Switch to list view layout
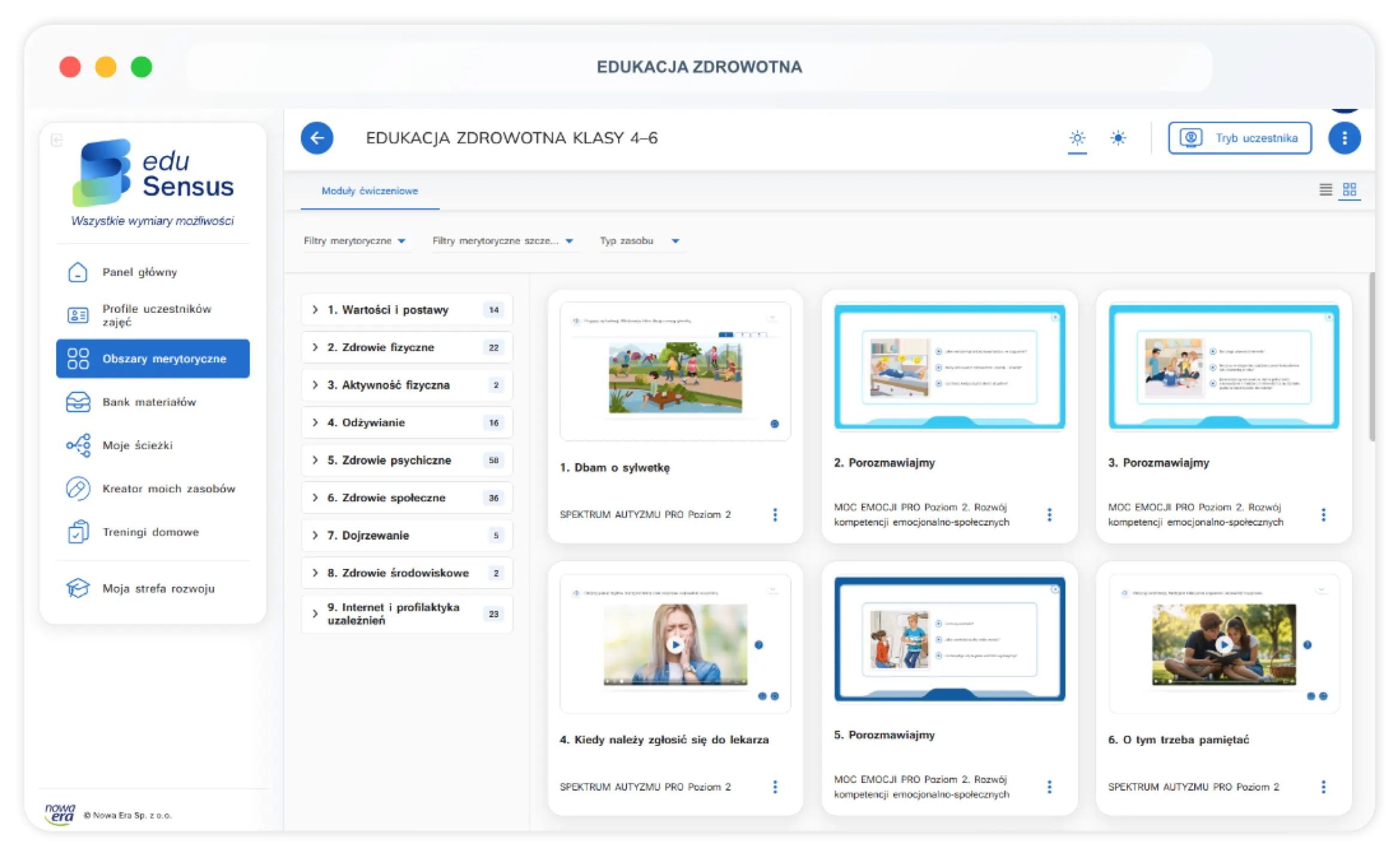The width and height of the screenshot is (1400, 853). 1325,190
